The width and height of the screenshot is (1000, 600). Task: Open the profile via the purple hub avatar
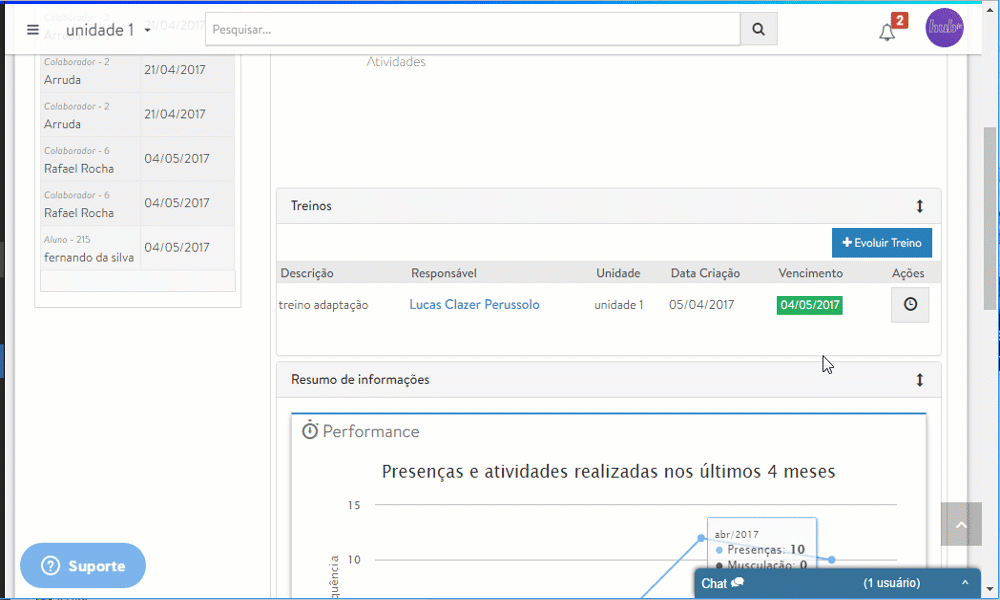point(944,28)
